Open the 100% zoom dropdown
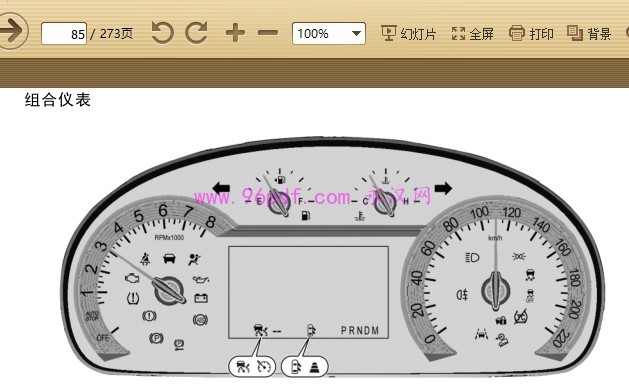 coord(329,33)
